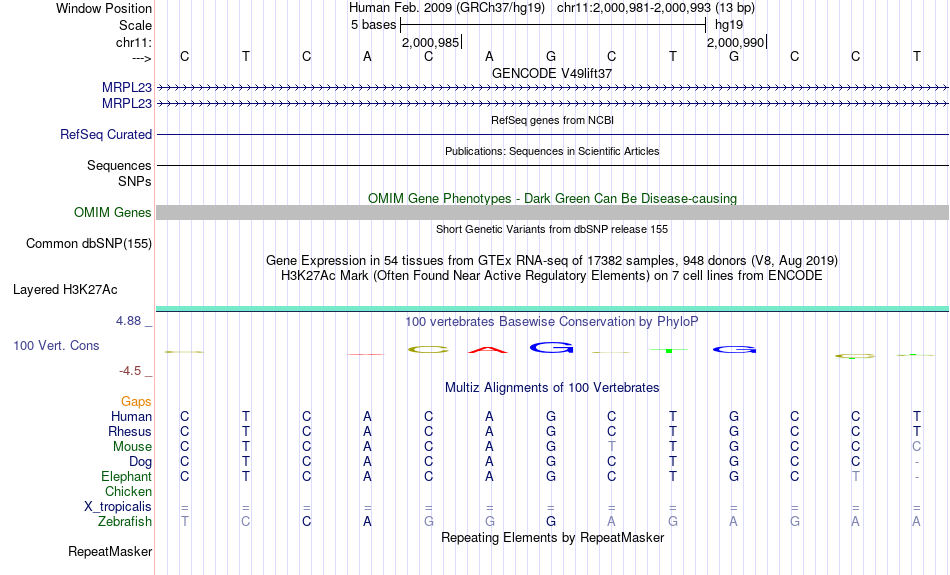Click the Sequences track label
The image size is (950, 575).
pos(119,165)
